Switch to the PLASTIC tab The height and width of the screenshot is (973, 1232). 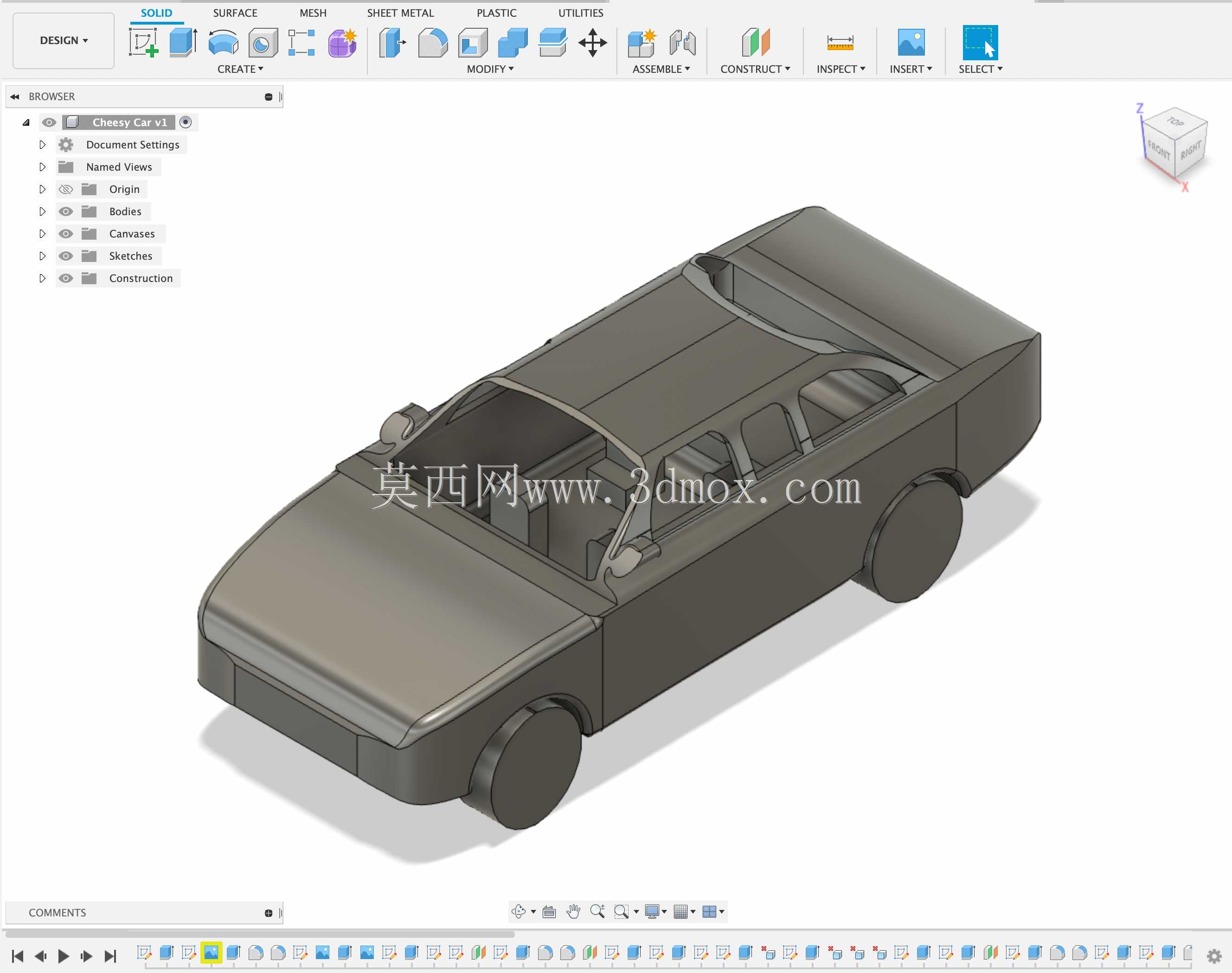coord(496,13)
